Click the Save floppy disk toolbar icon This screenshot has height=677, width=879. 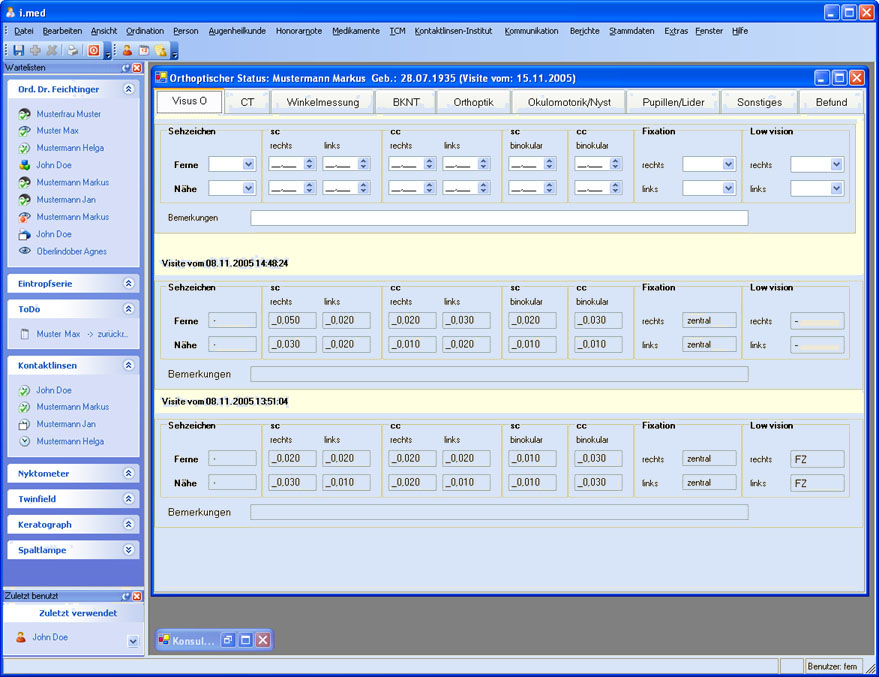pyautogui.click(x=19, y=50)
